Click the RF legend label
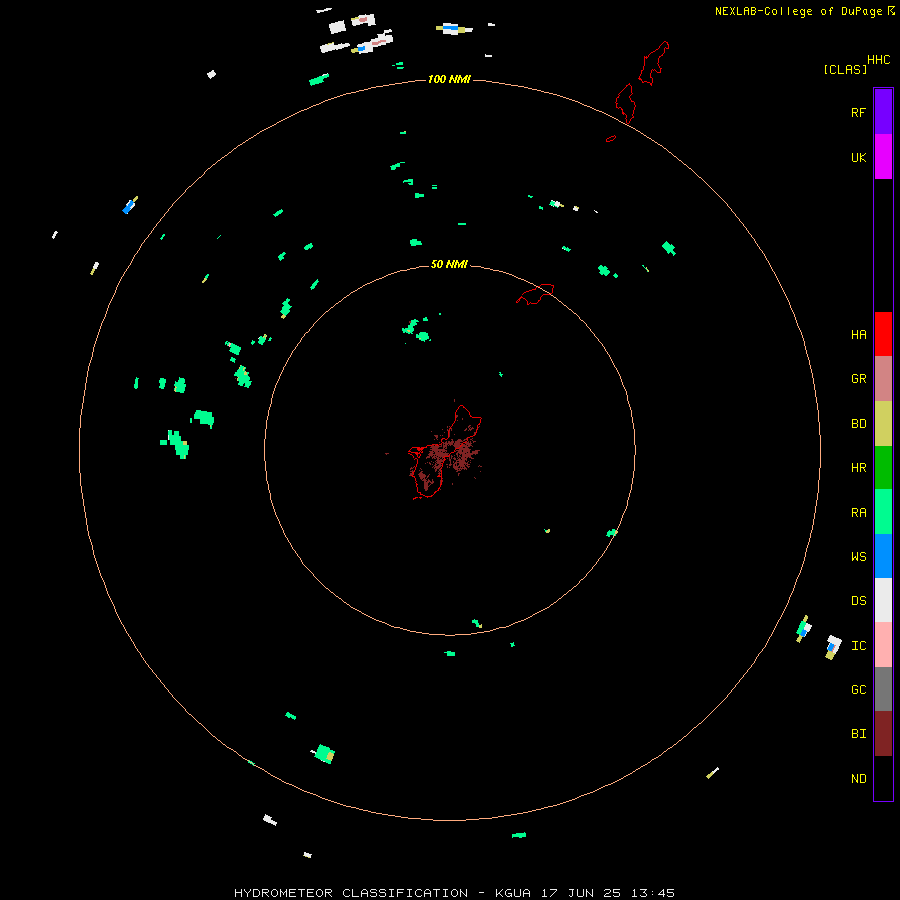Viewport: 900px width, 900px height. click(858, 112)
